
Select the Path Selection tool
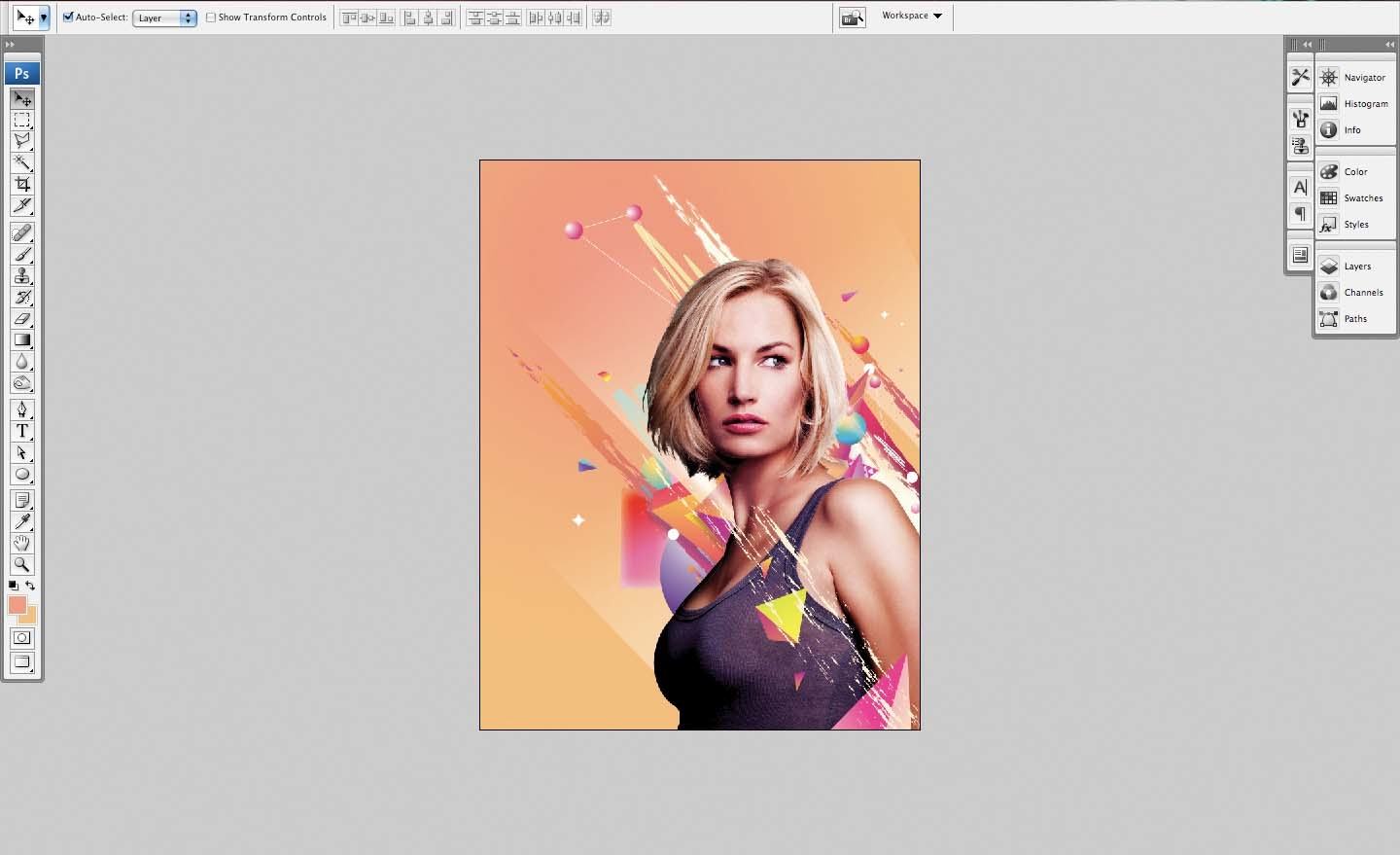point(22,452)
